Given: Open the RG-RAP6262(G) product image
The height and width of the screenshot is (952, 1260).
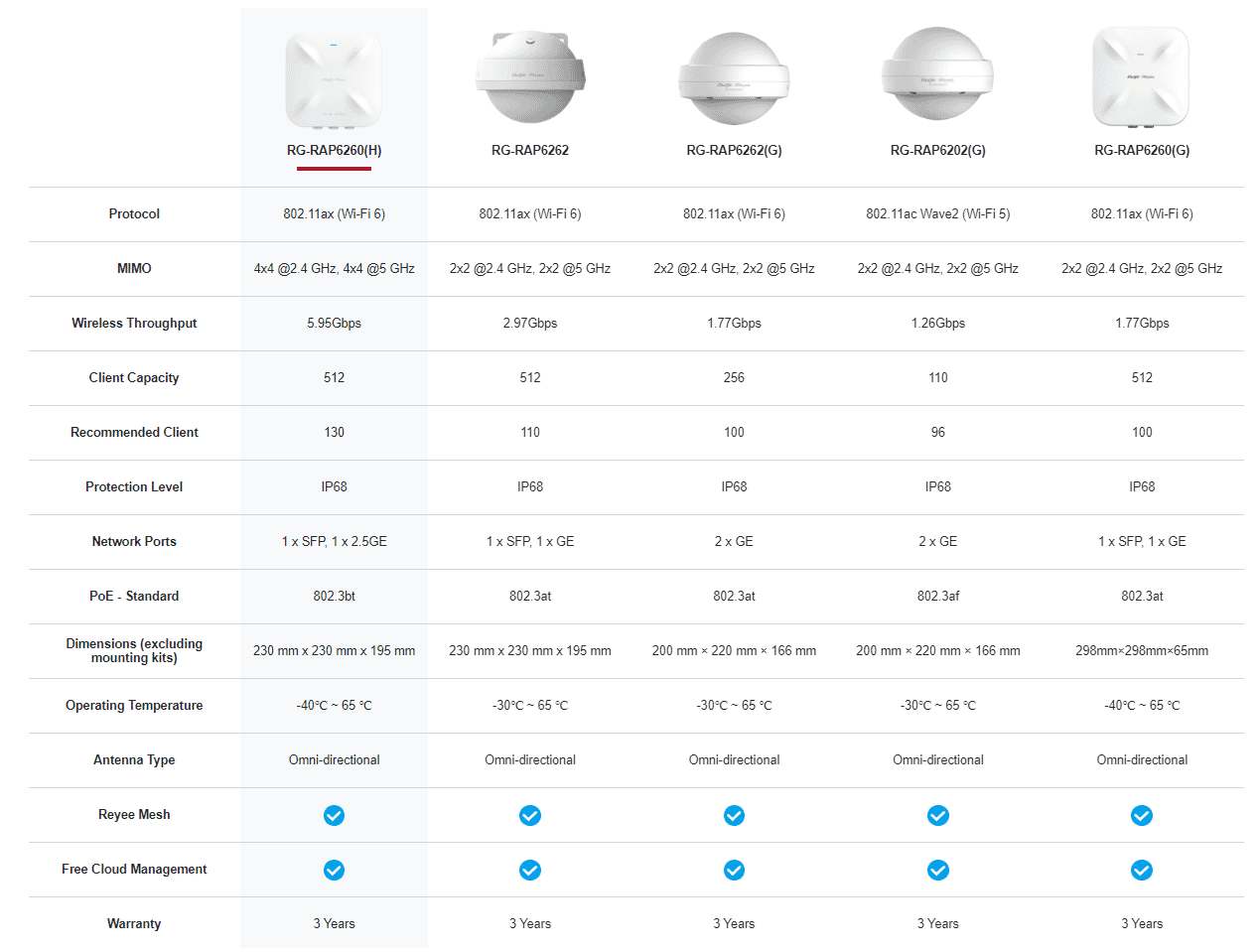Looking at the screenshot, I should [734, 78].
